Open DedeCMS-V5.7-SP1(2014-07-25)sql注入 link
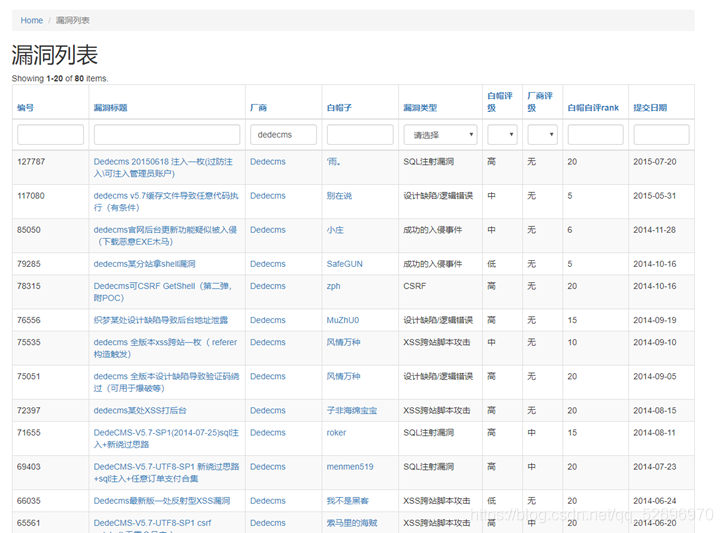 166,438
